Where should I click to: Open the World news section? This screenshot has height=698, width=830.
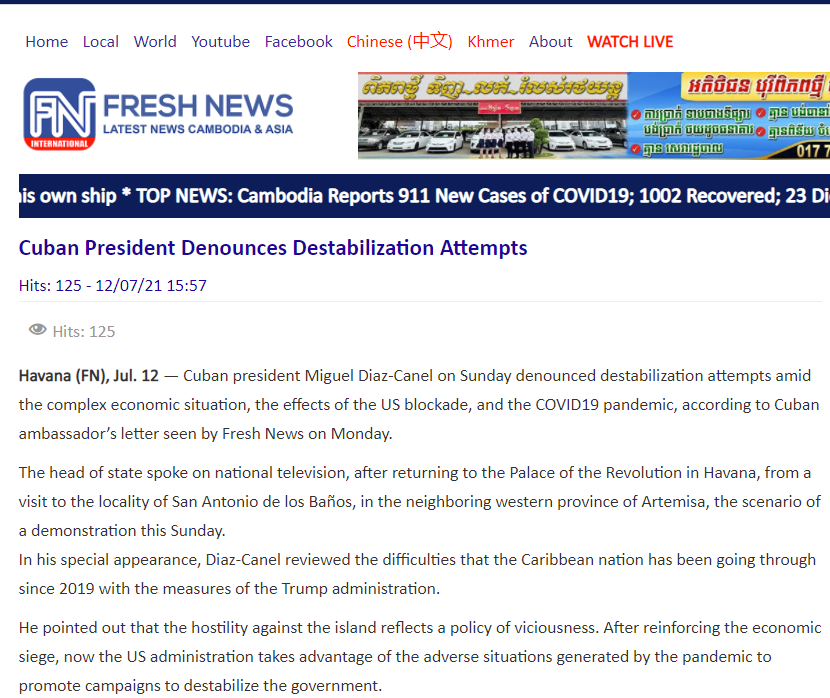pyautogui.click(x=155, y=42)
